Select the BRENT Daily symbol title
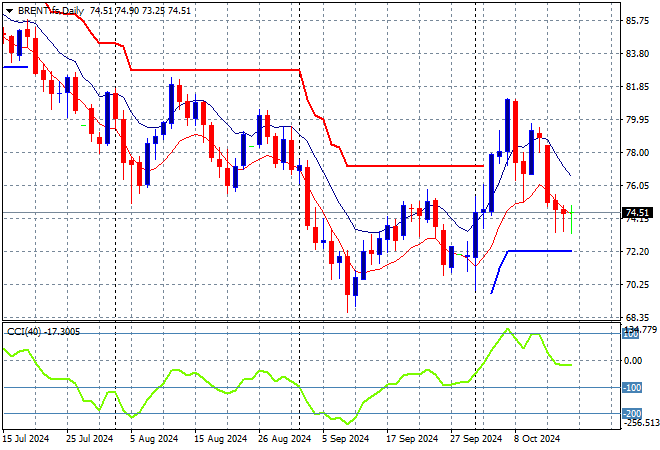 (51, 11)
